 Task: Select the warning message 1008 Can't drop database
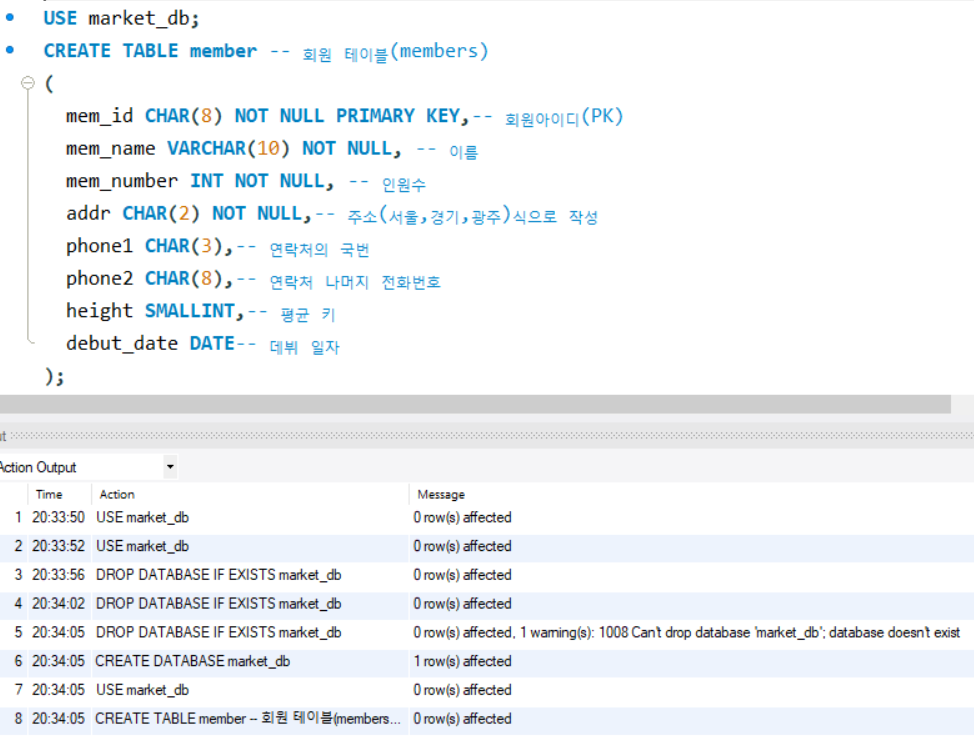(686, 632)
